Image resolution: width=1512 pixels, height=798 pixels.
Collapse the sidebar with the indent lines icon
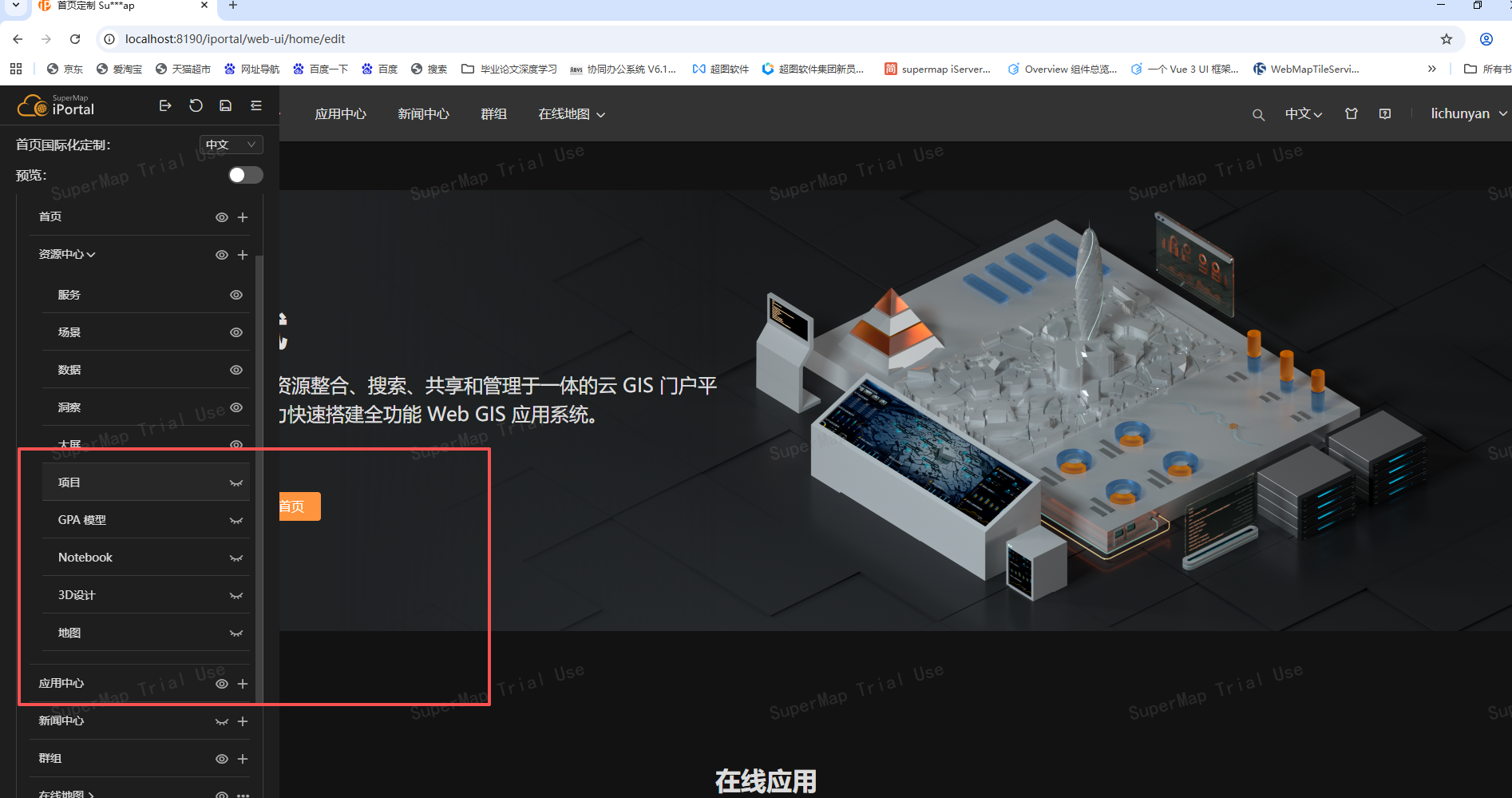click(x=256, y=105)
